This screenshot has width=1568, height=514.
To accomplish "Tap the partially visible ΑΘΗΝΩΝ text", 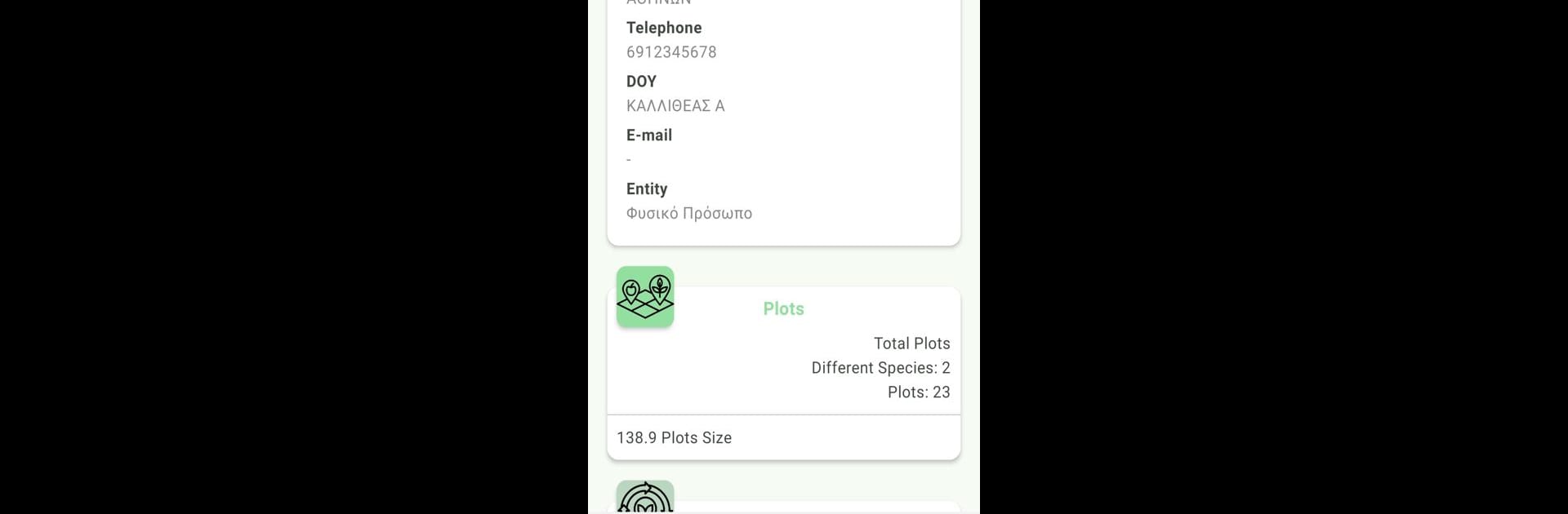I will pos(658,2).
